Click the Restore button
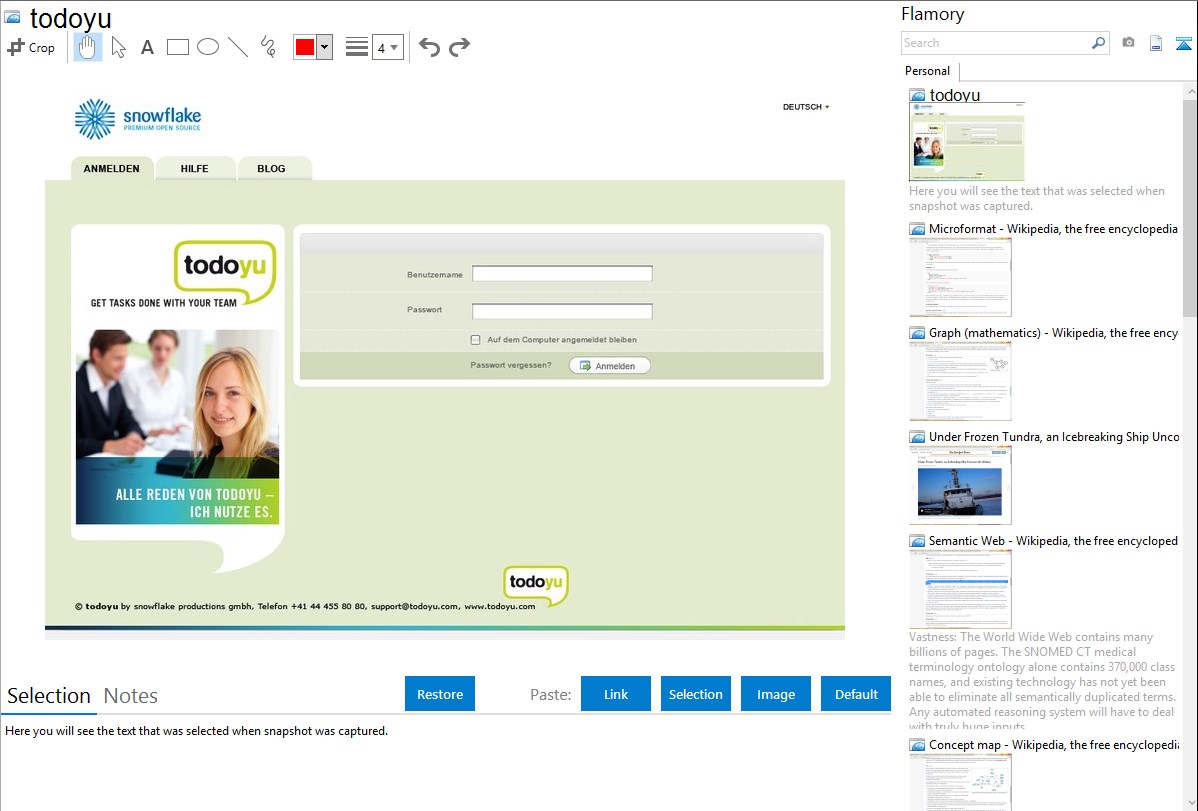 (440, 694)
